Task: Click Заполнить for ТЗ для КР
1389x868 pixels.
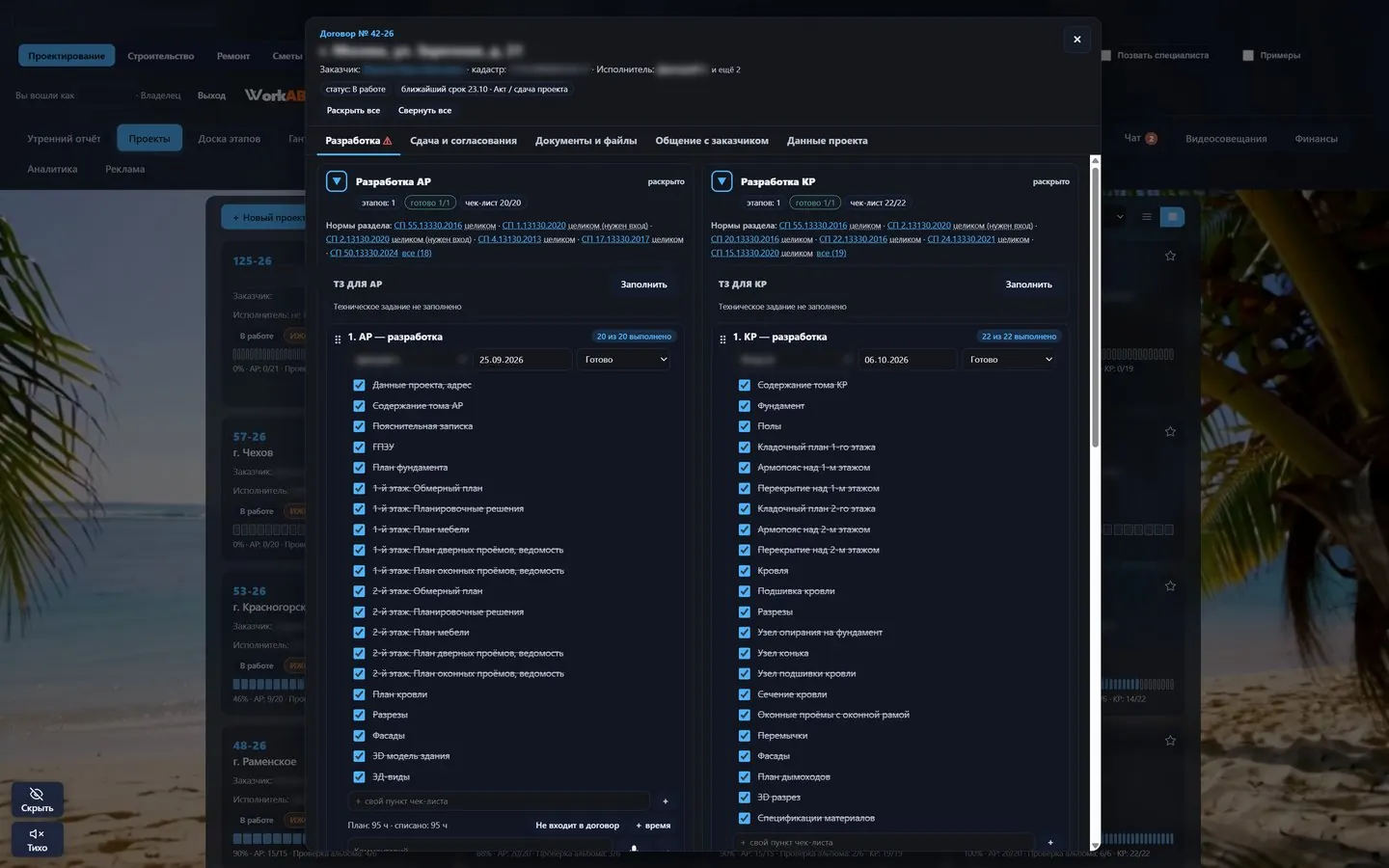Action: [1028, 285]
